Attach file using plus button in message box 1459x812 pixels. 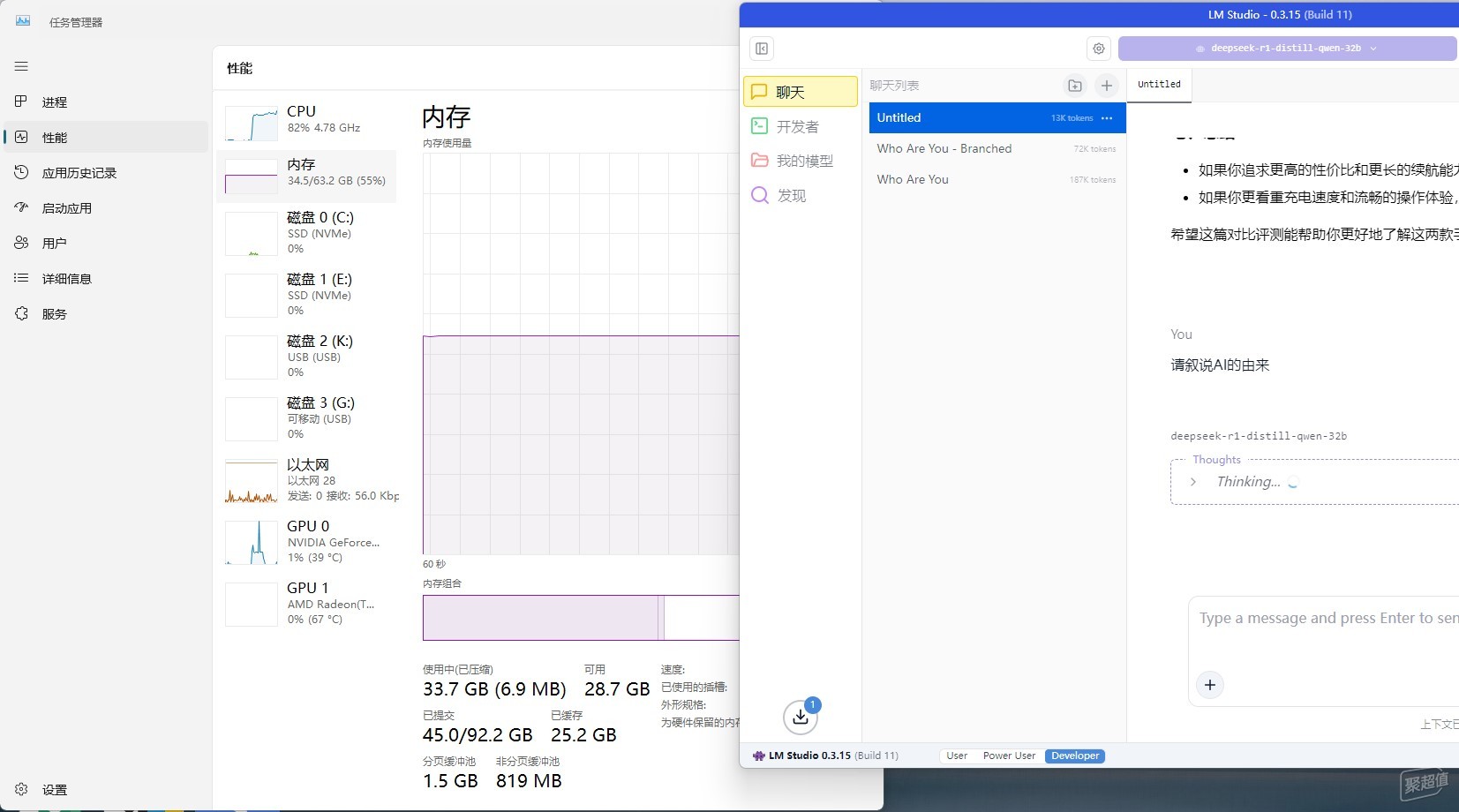[1210, 685]
